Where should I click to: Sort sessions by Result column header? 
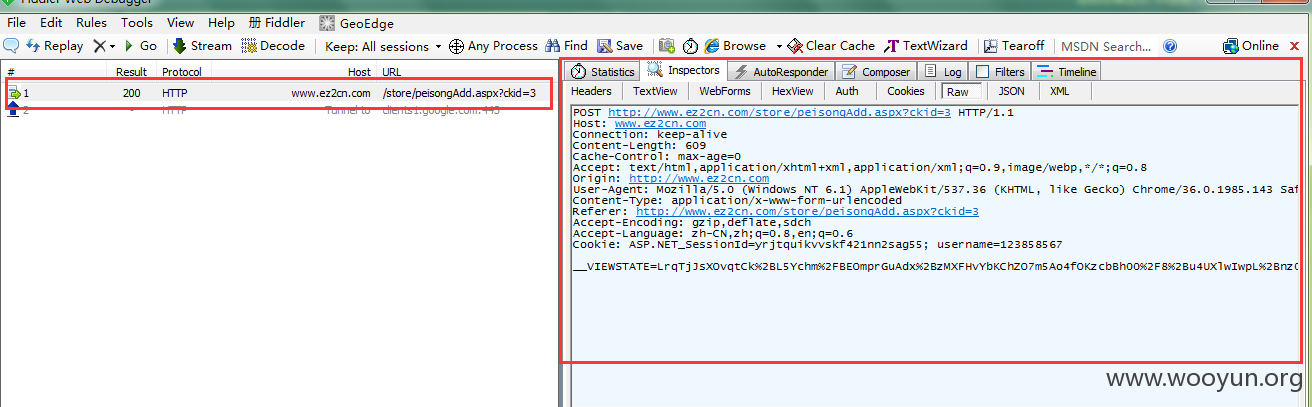[131, 72]
